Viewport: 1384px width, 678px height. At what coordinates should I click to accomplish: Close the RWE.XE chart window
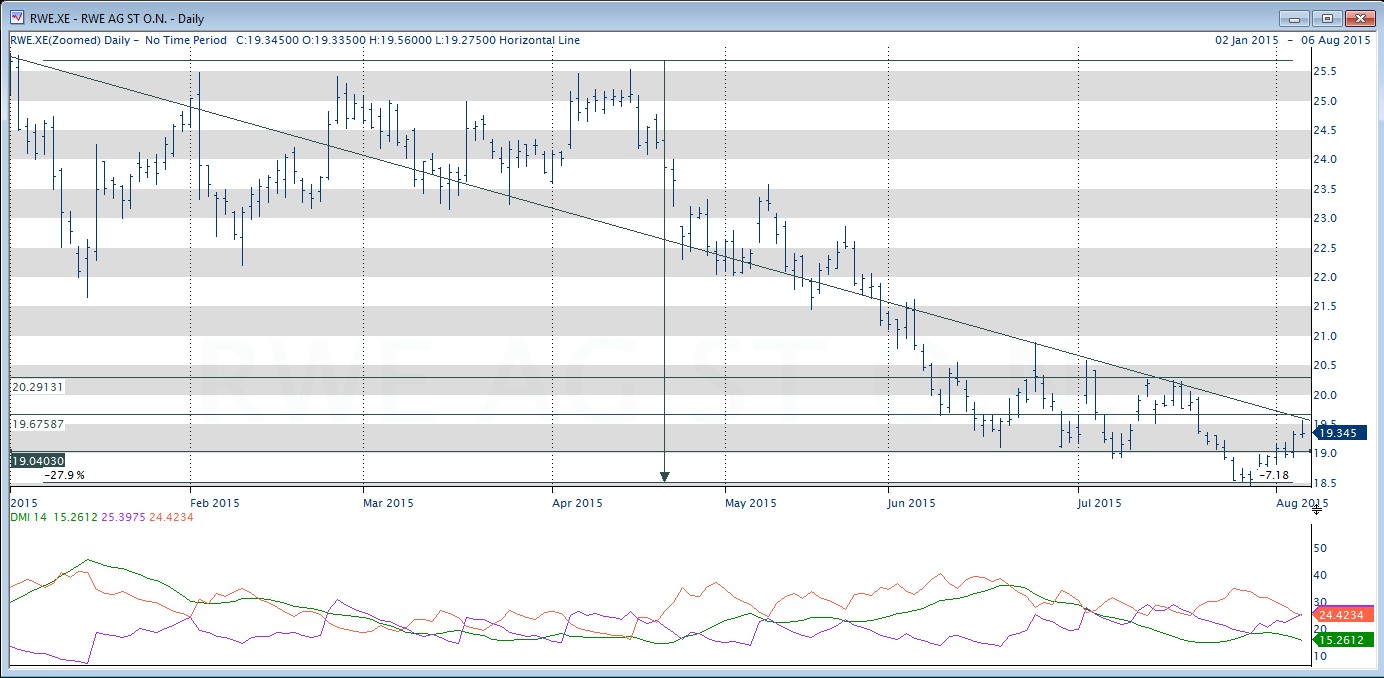click(1360, 18)
